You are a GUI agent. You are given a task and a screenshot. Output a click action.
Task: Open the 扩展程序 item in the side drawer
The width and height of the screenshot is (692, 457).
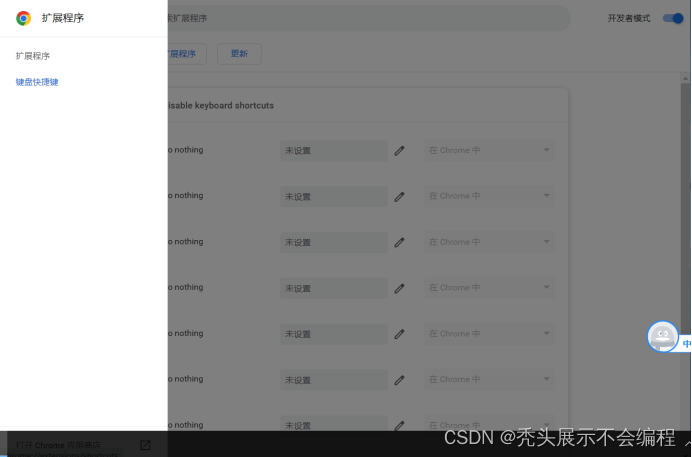[x=33, y=56]
